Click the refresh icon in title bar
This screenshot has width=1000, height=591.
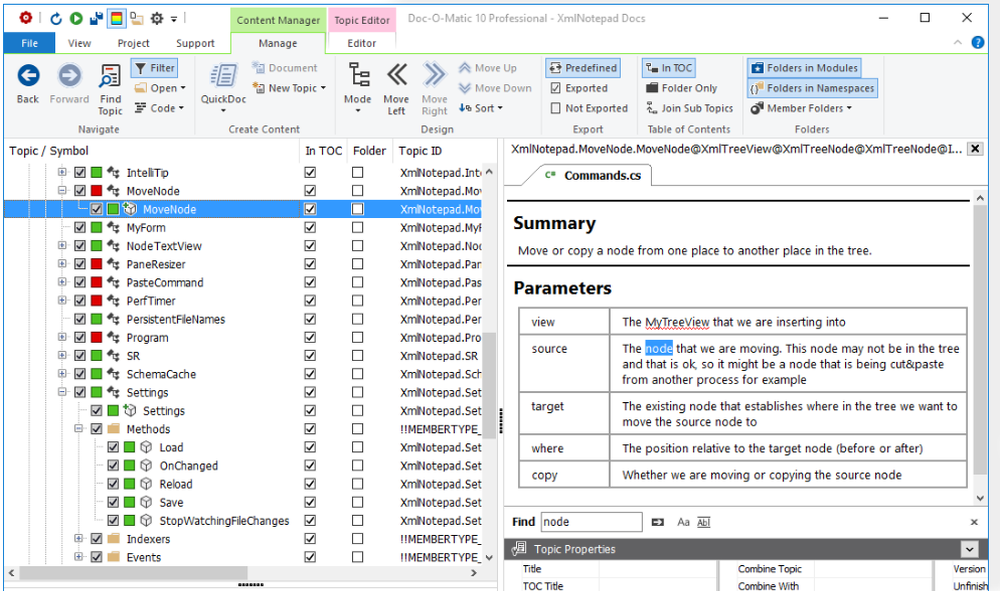tap(55, 18)
